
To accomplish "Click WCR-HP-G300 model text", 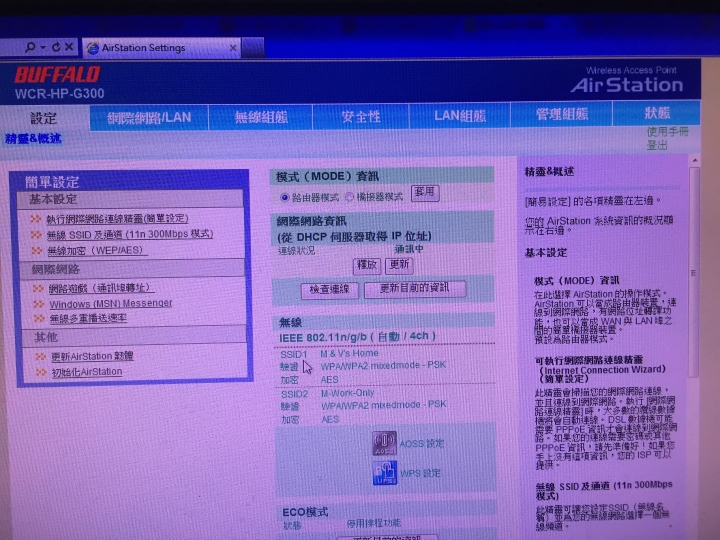I will click(60, 94).
